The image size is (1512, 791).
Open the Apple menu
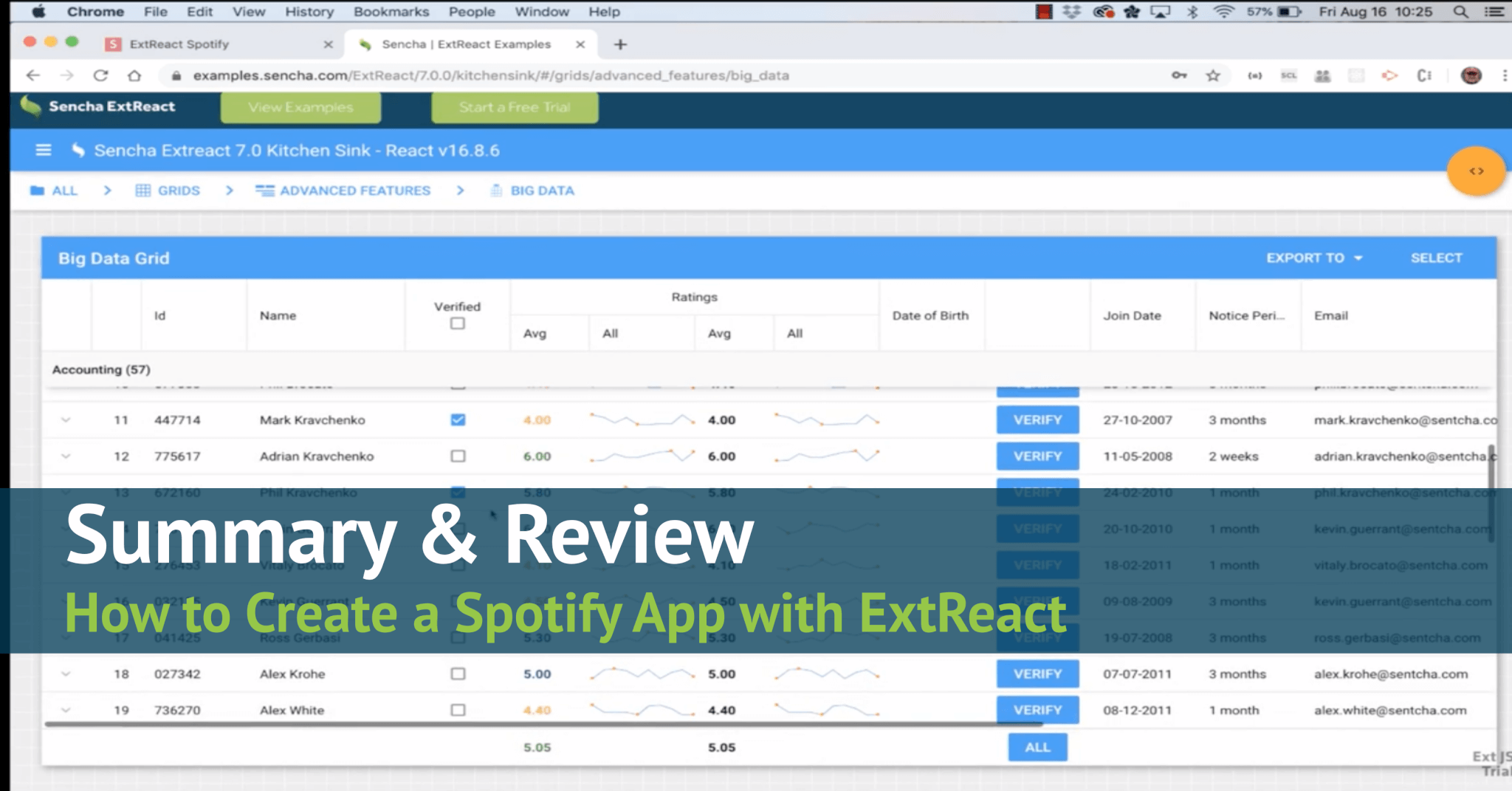pos(38,11)
